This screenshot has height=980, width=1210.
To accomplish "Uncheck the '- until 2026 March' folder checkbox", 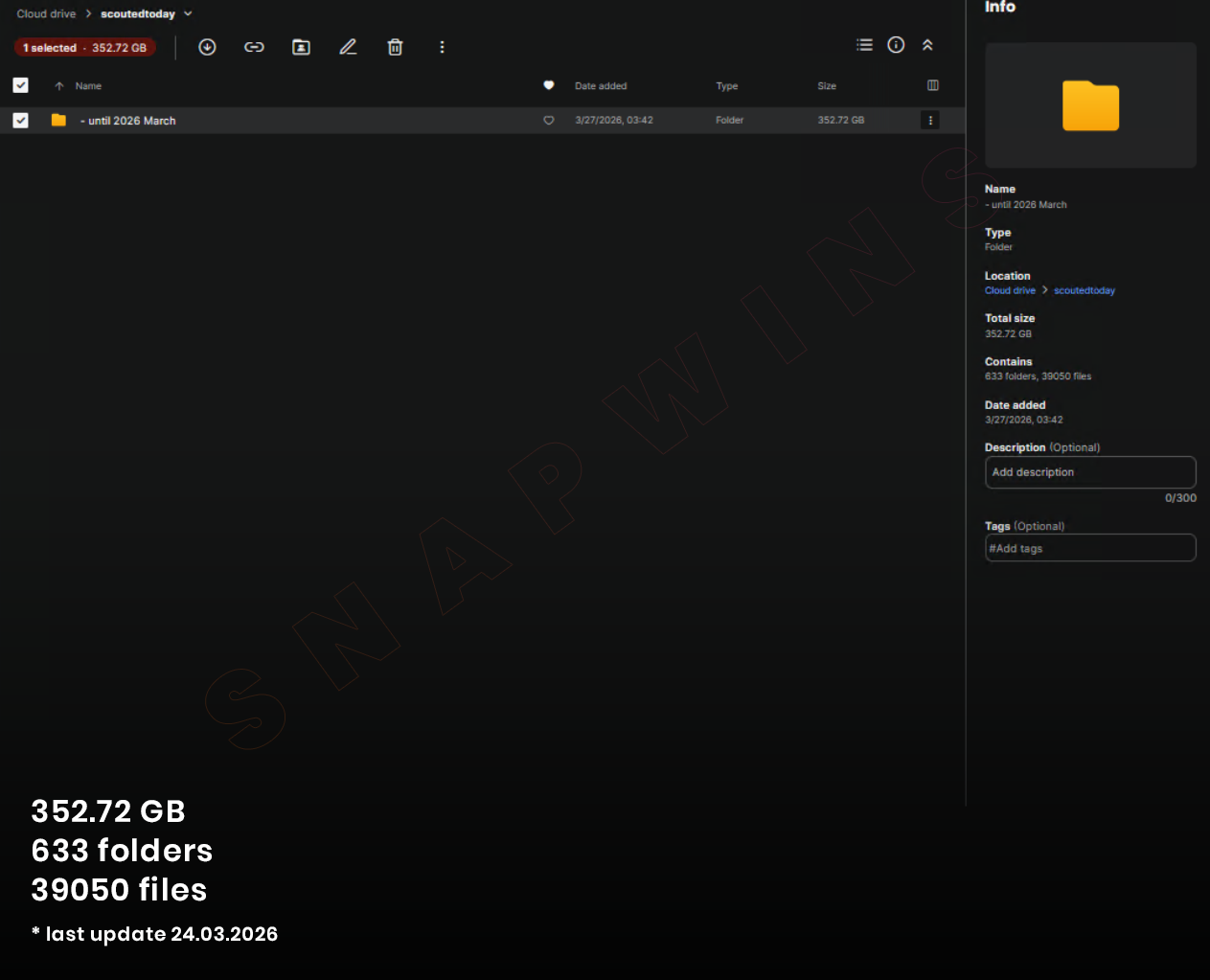I will (20, 121).
